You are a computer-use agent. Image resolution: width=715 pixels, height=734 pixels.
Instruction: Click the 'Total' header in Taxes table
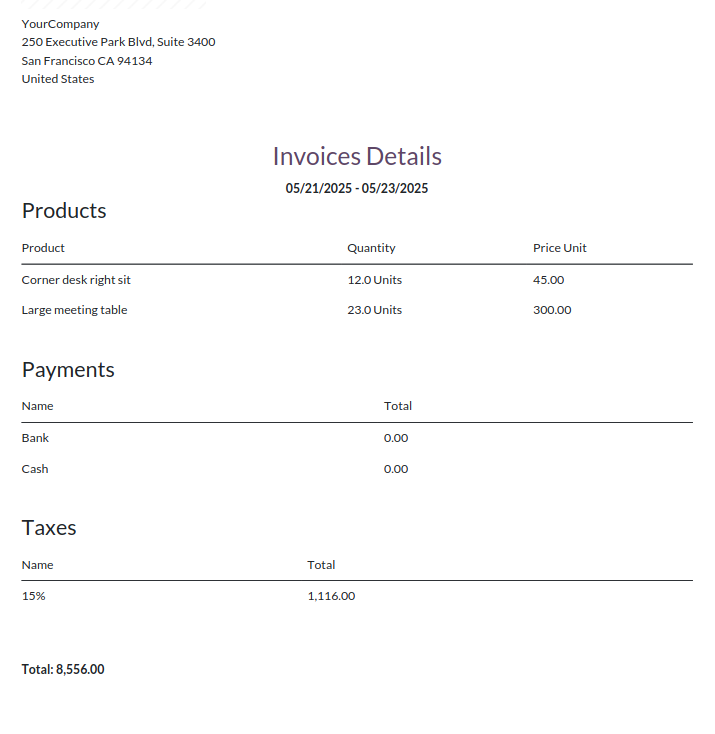(321, 565)
